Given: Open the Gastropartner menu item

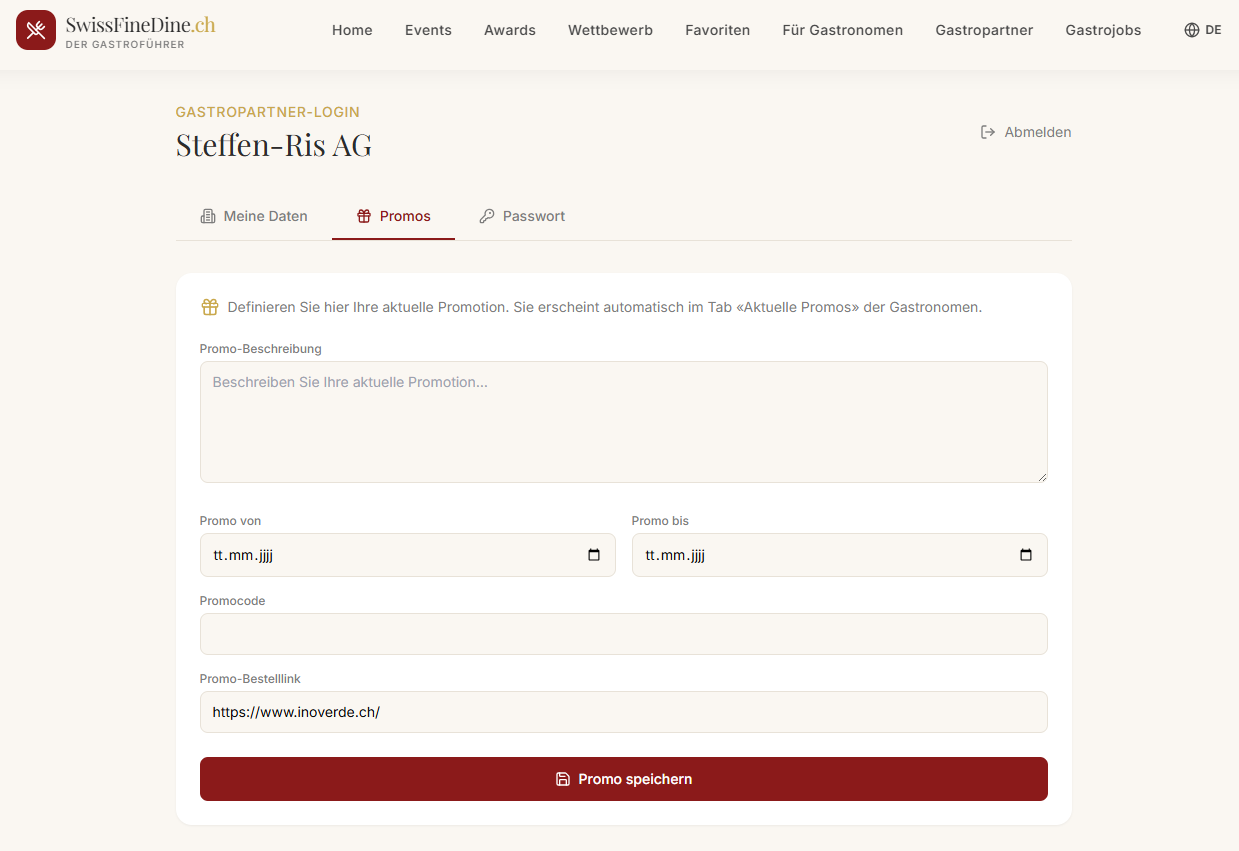Looking at the screenshot, I should tap(984, 30).
